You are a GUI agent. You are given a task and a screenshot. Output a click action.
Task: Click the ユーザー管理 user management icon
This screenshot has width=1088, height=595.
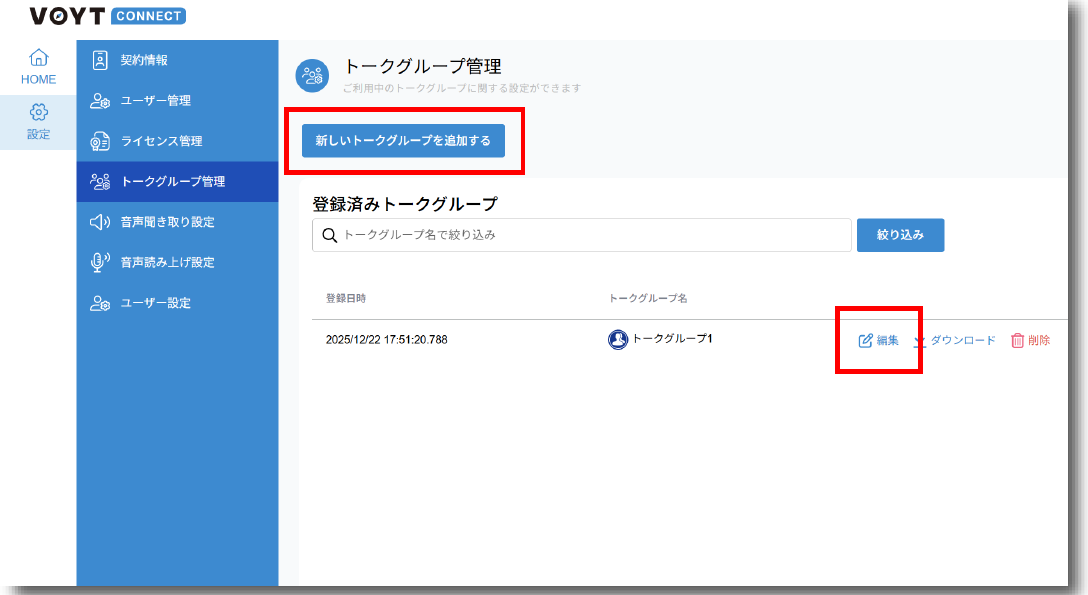tap(98, 101)
